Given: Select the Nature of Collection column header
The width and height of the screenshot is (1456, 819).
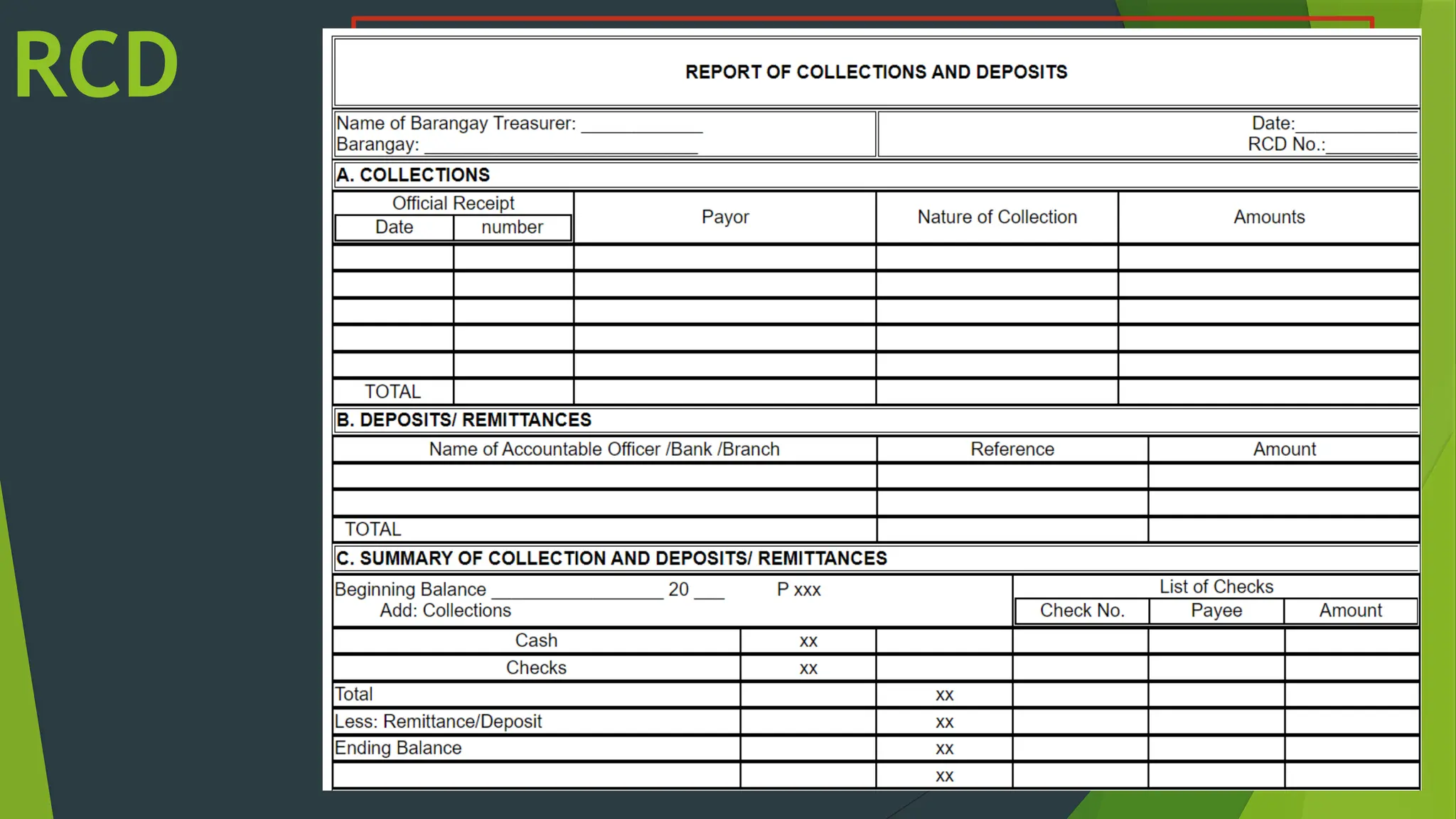Looking at the screenshot, I should [997, 217].
